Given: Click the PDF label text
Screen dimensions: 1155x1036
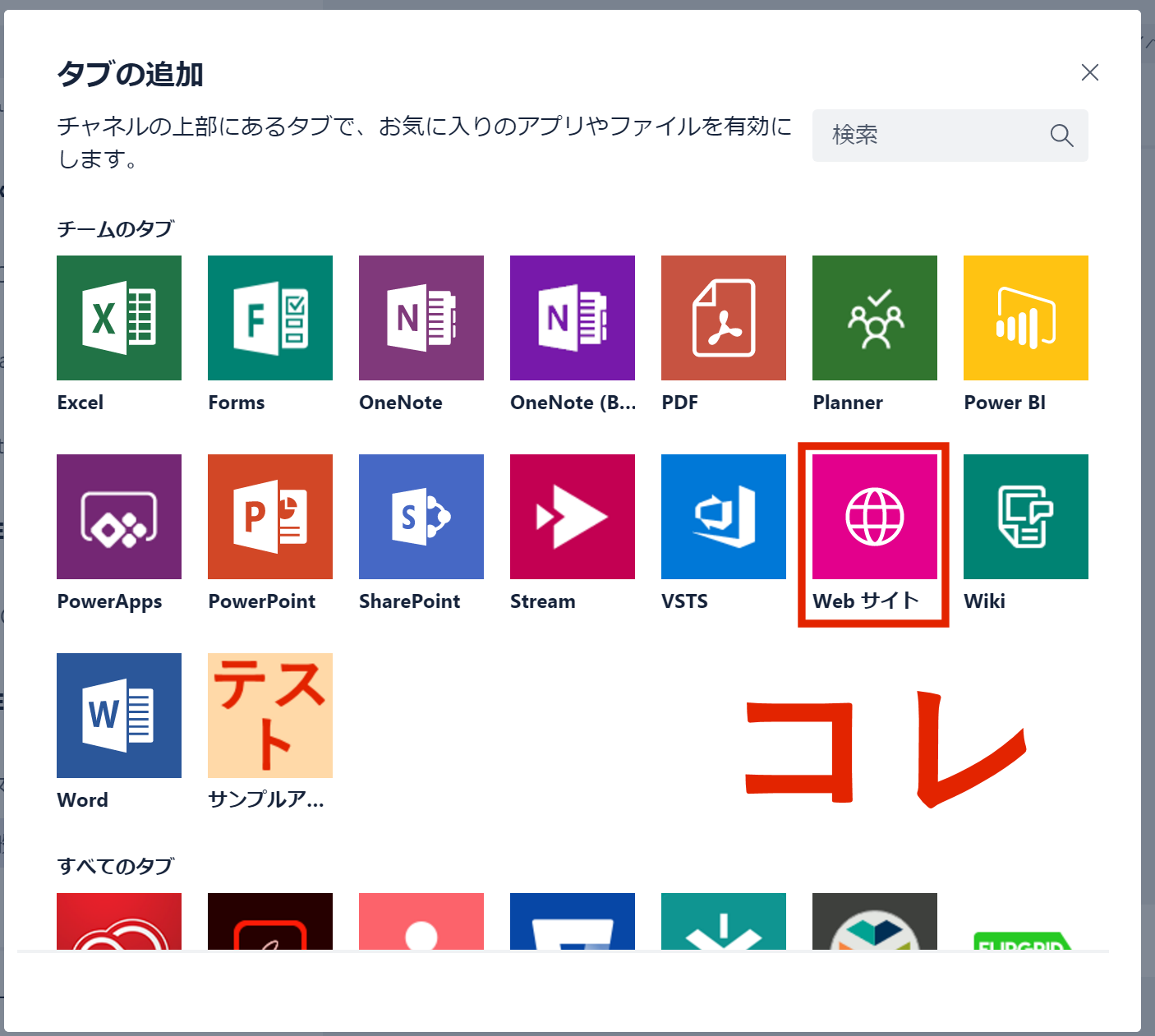Looking at the screenshot, I should (679, 403).
